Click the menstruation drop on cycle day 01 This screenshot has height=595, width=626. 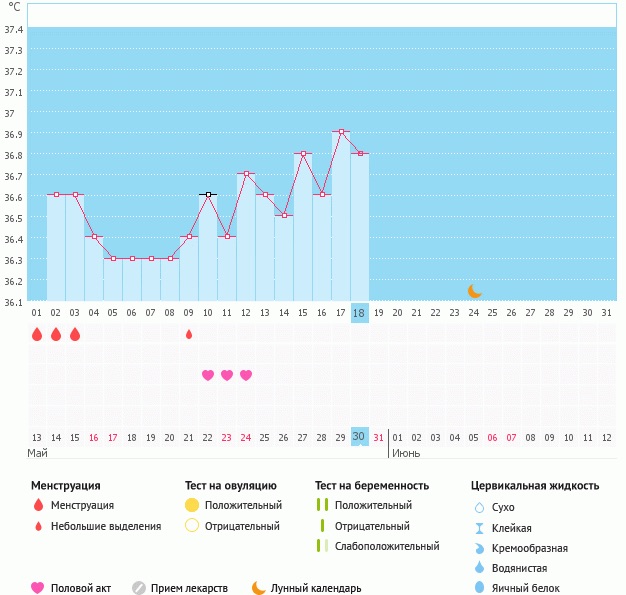(x=37, y=334)
